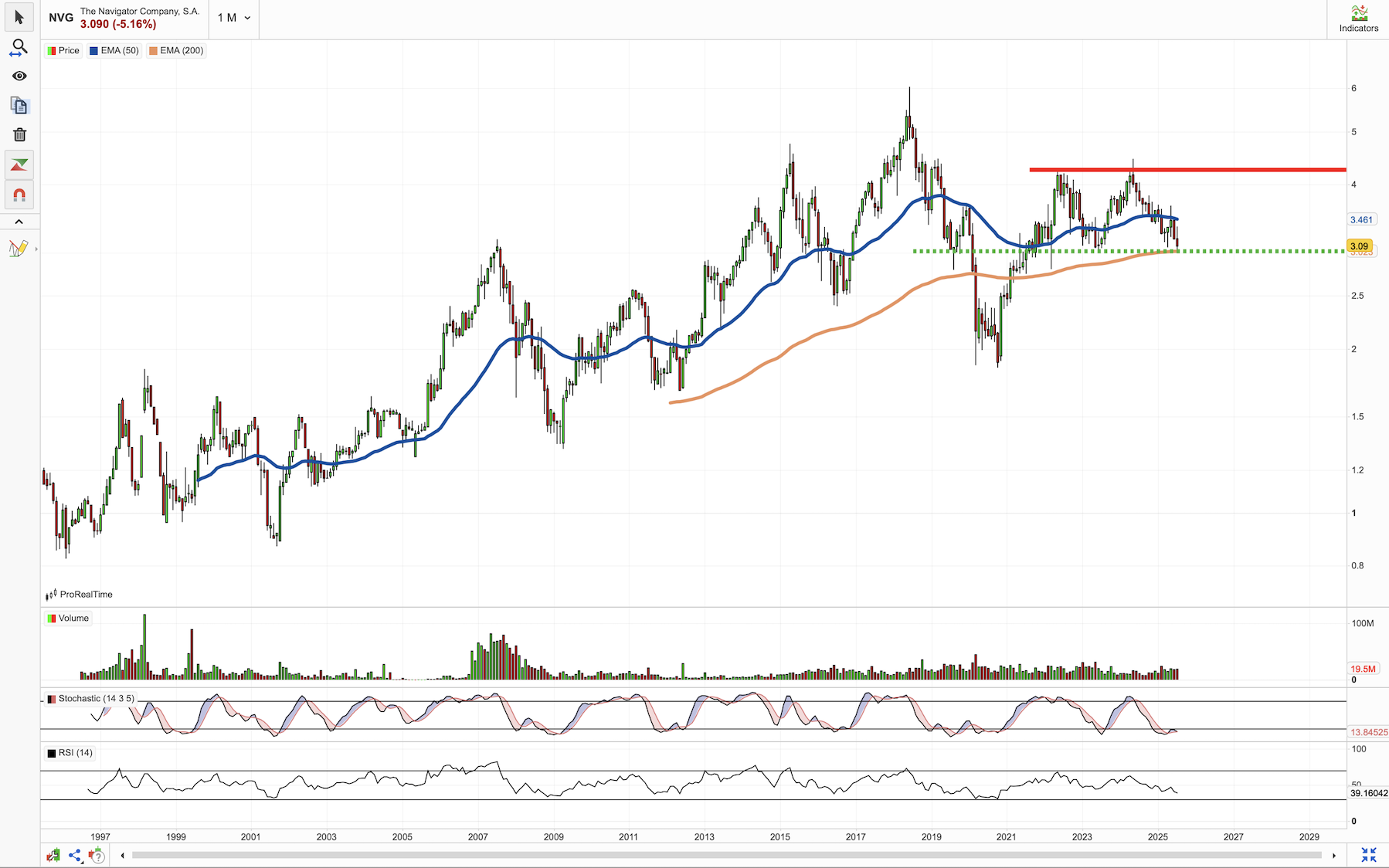
Task: Select the pencil line drawing tool
Action: [x=18, y=249]
